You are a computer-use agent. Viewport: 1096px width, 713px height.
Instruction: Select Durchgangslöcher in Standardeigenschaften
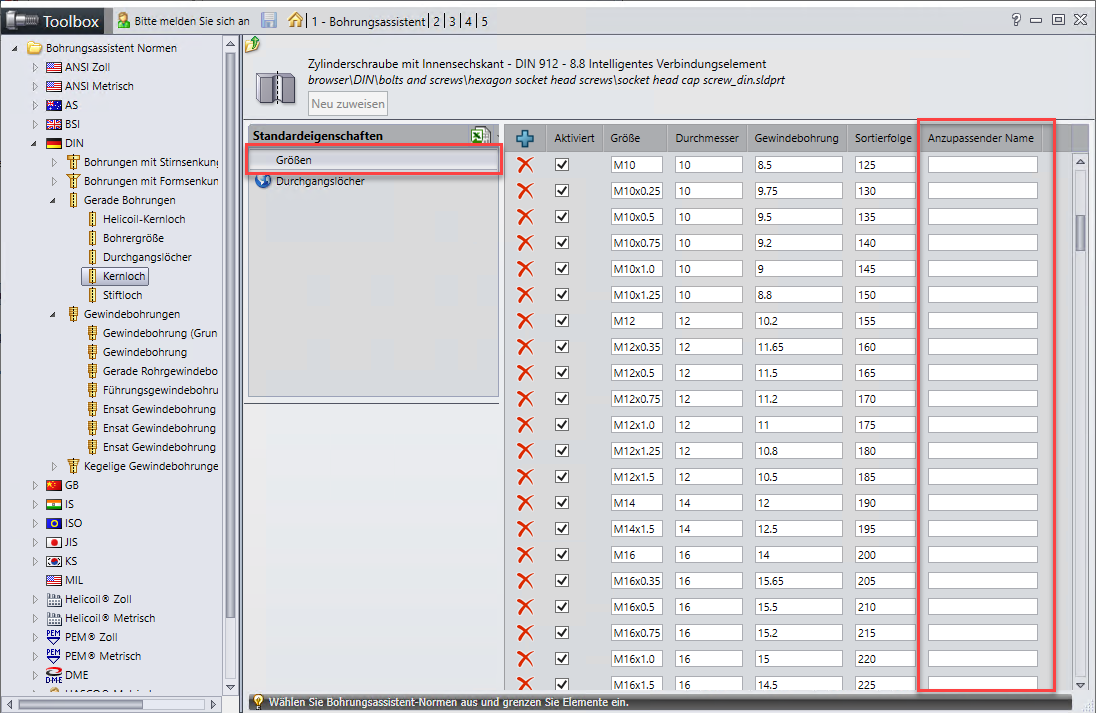tap(320, 181)
